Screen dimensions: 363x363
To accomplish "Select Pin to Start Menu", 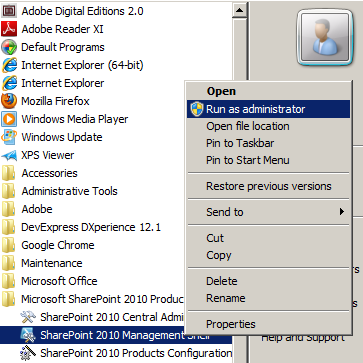I will (x=268, y=160).
